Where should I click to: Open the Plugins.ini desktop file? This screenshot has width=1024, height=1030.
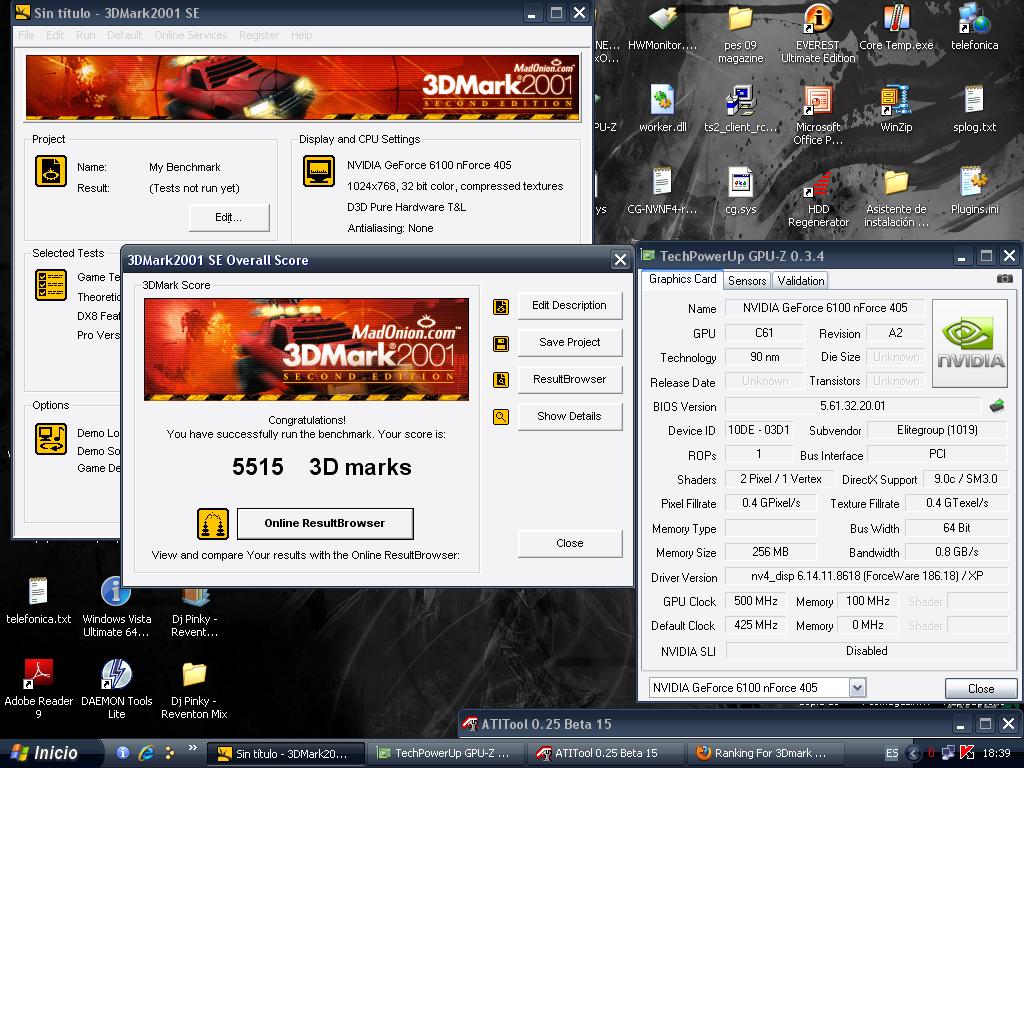(x=974, y=191)
